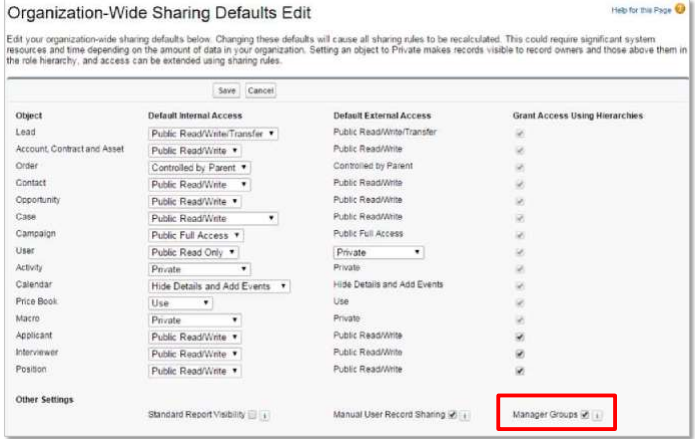The width and height of the screenshot is (695, 439).
Task: Click info icon next to Manager Groups
Action: pyautogui.click(x=597, y=414)
